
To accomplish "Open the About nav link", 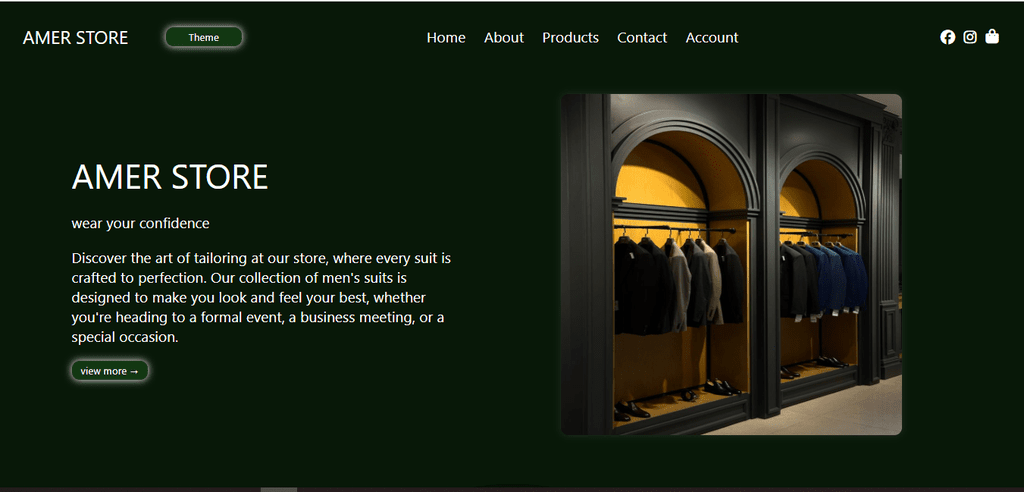I will click(504, 38).
